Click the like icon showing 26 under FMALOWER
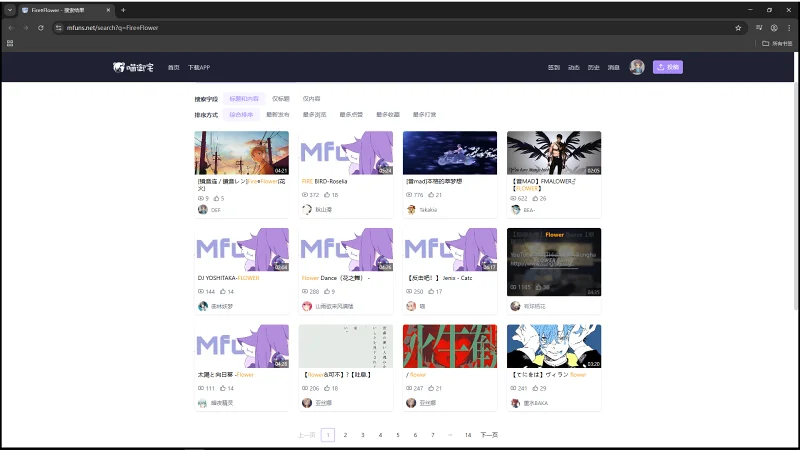Screen dimensions: 800x450 tap(535, 198)
